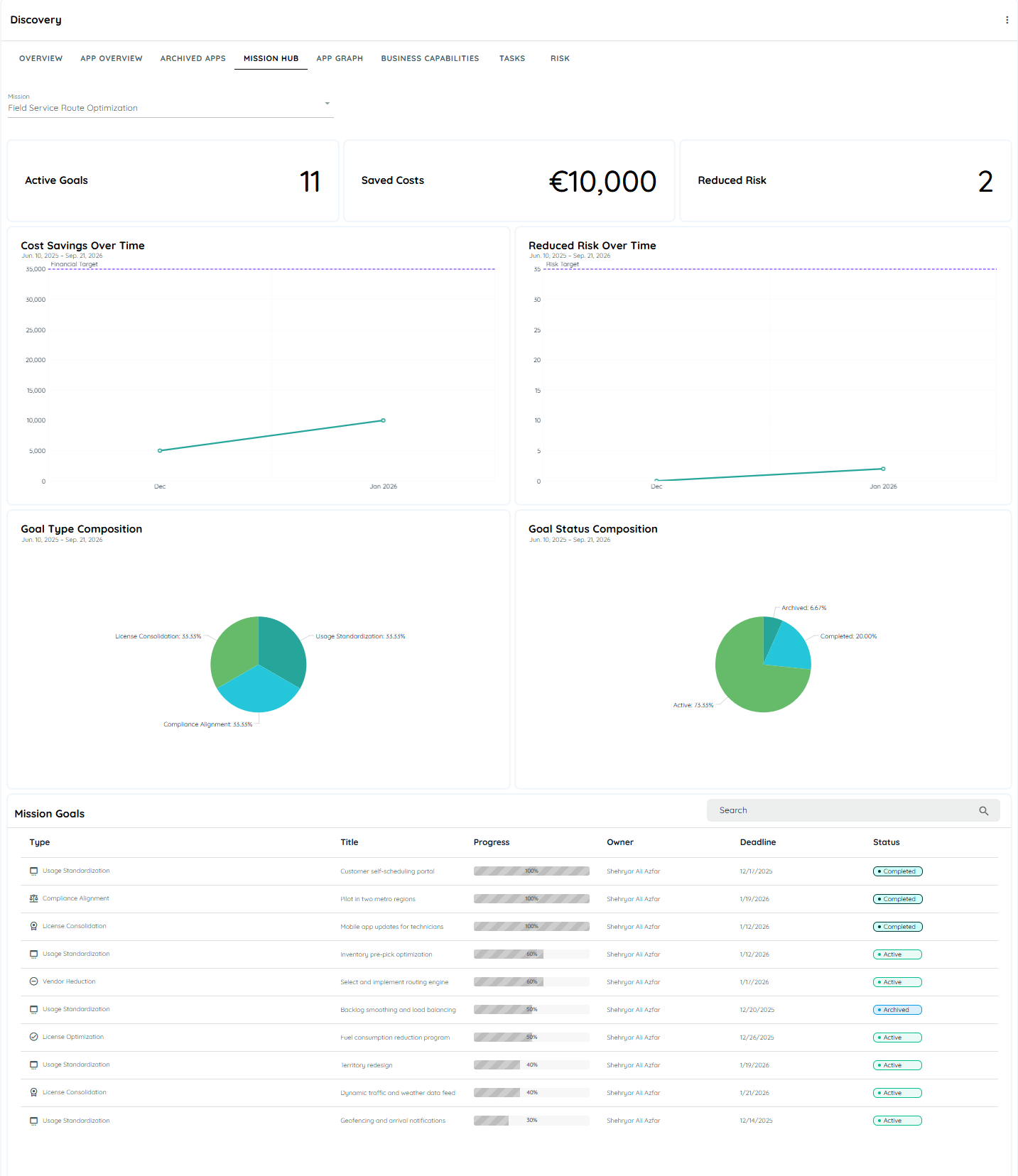1018x1176 pixels.
Task: Switch to the App Graph tab
Action: (340, 58)
